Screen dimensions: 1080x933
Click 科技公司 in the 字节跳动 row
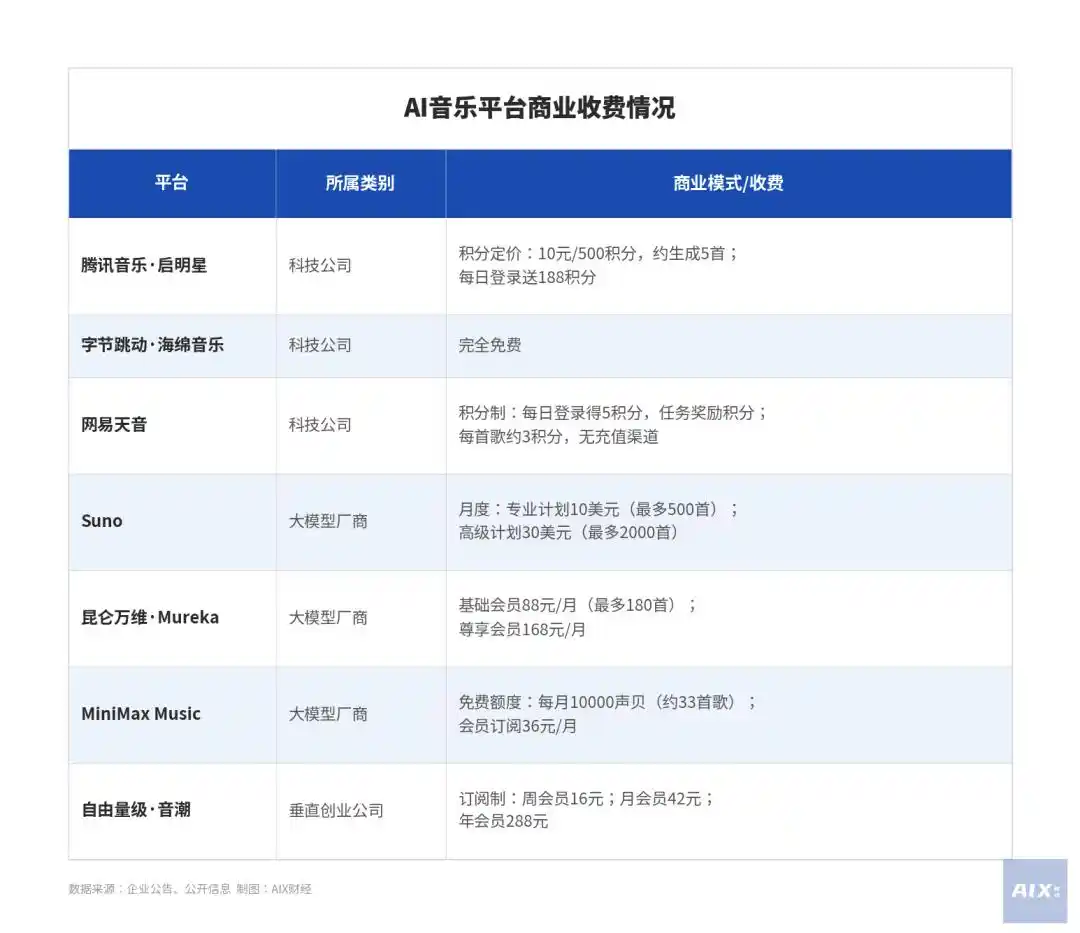coord(320,344)
